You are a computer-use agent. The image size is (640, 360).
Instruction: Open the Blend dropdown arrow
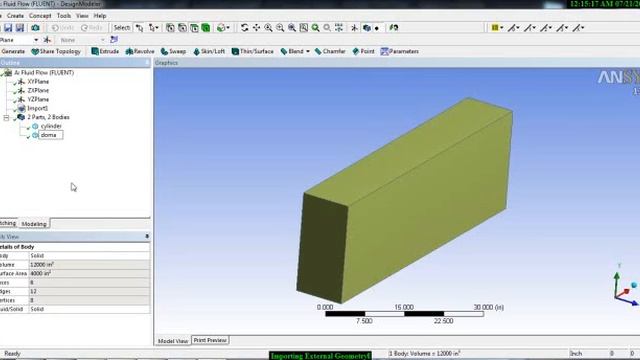click(x=308, y=51)
